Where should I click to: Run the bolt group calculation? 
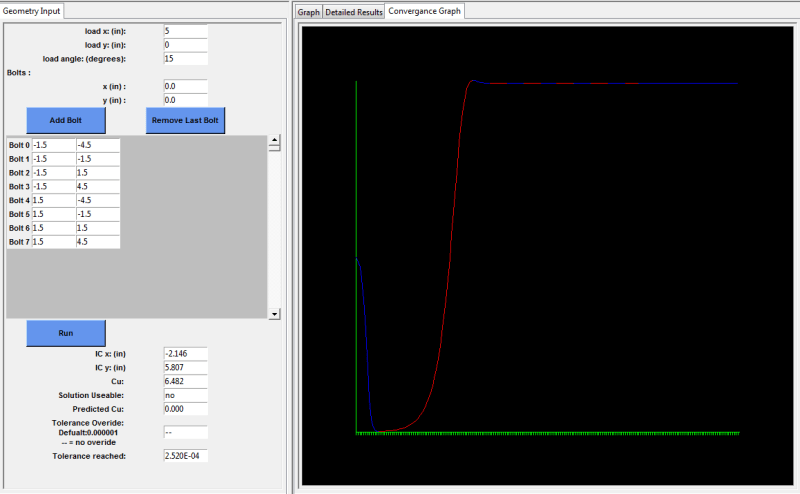click(x=66, y=333)
